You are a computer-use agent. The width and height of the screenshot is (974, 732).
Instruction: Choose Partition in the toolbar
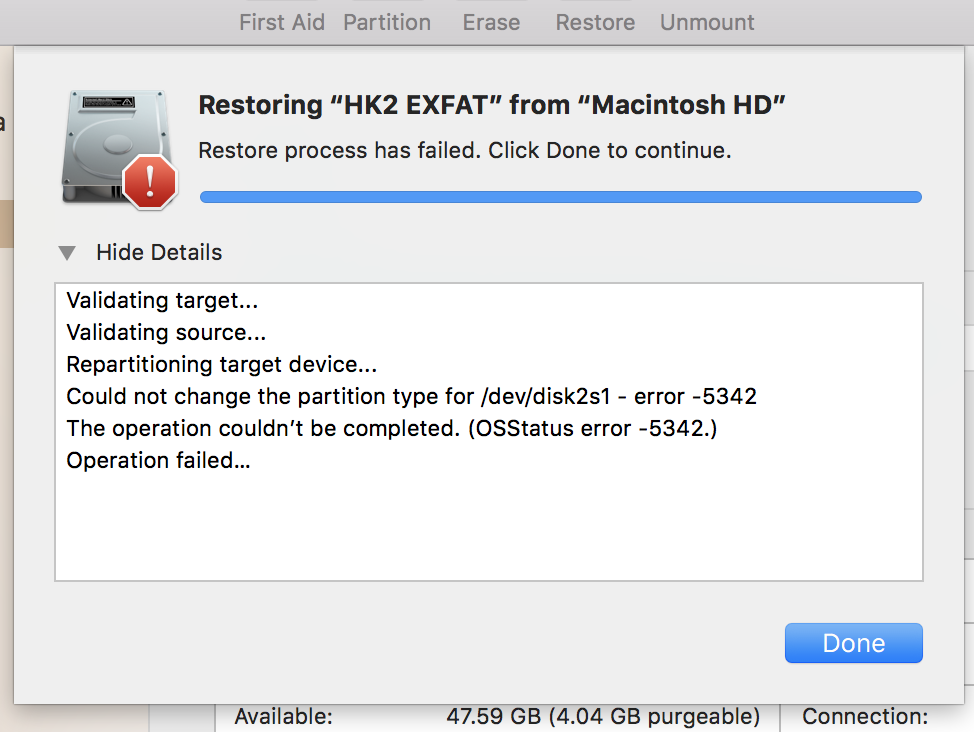pos(387,22)
